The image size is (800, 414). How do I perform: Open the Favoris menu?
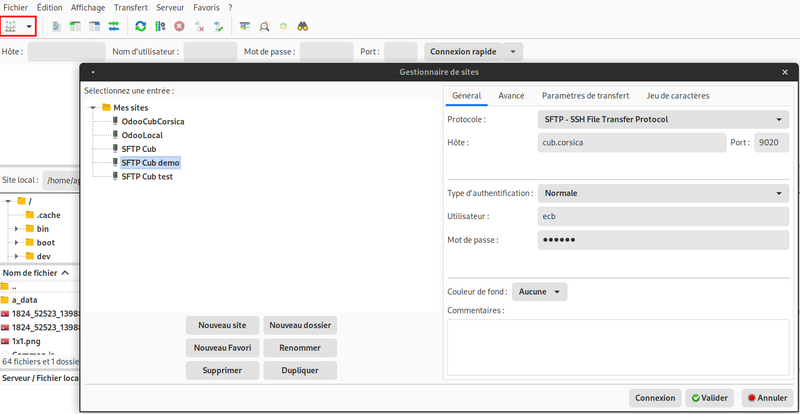point(207,8)
